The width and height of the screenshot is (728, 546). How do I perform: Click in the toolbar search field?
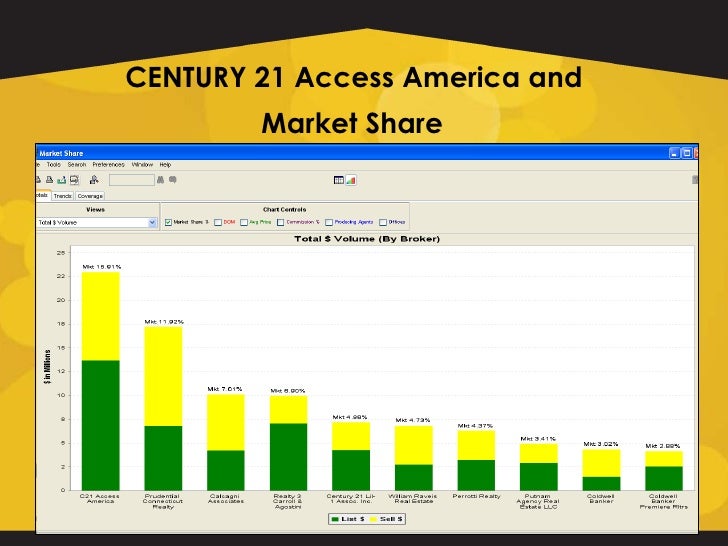click(x=132, y=180)
